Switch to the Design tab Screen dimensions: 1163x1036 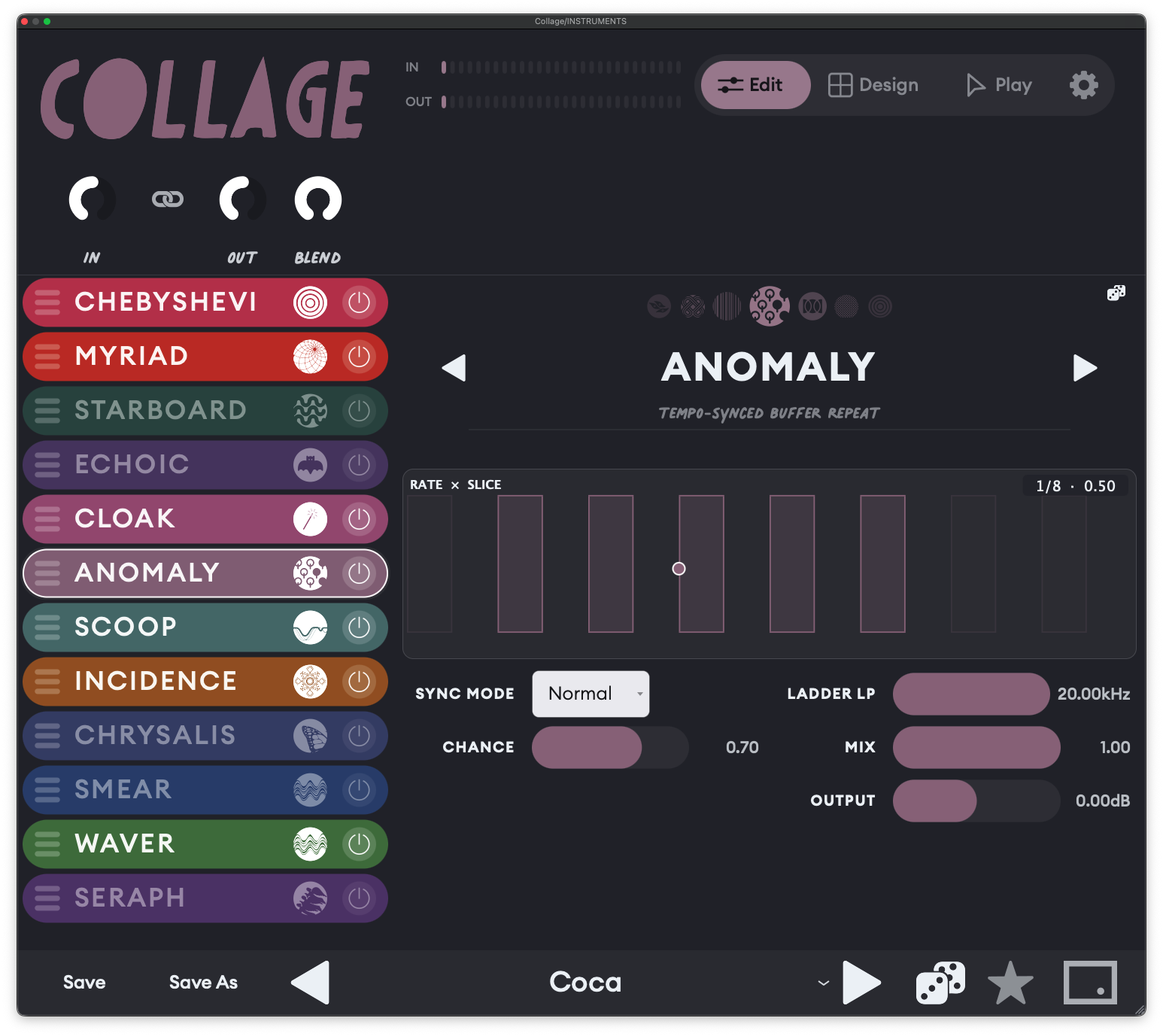(x=873, y=85)
